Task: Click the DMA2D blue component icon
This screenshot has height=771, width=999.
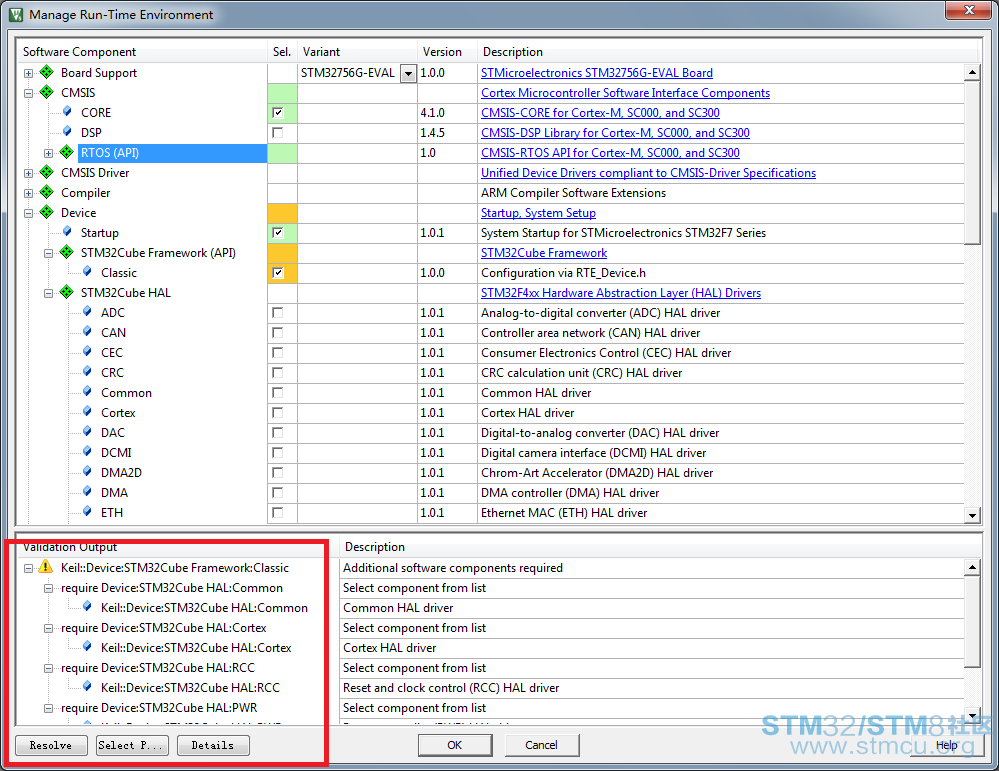Action: pos(87,472)
